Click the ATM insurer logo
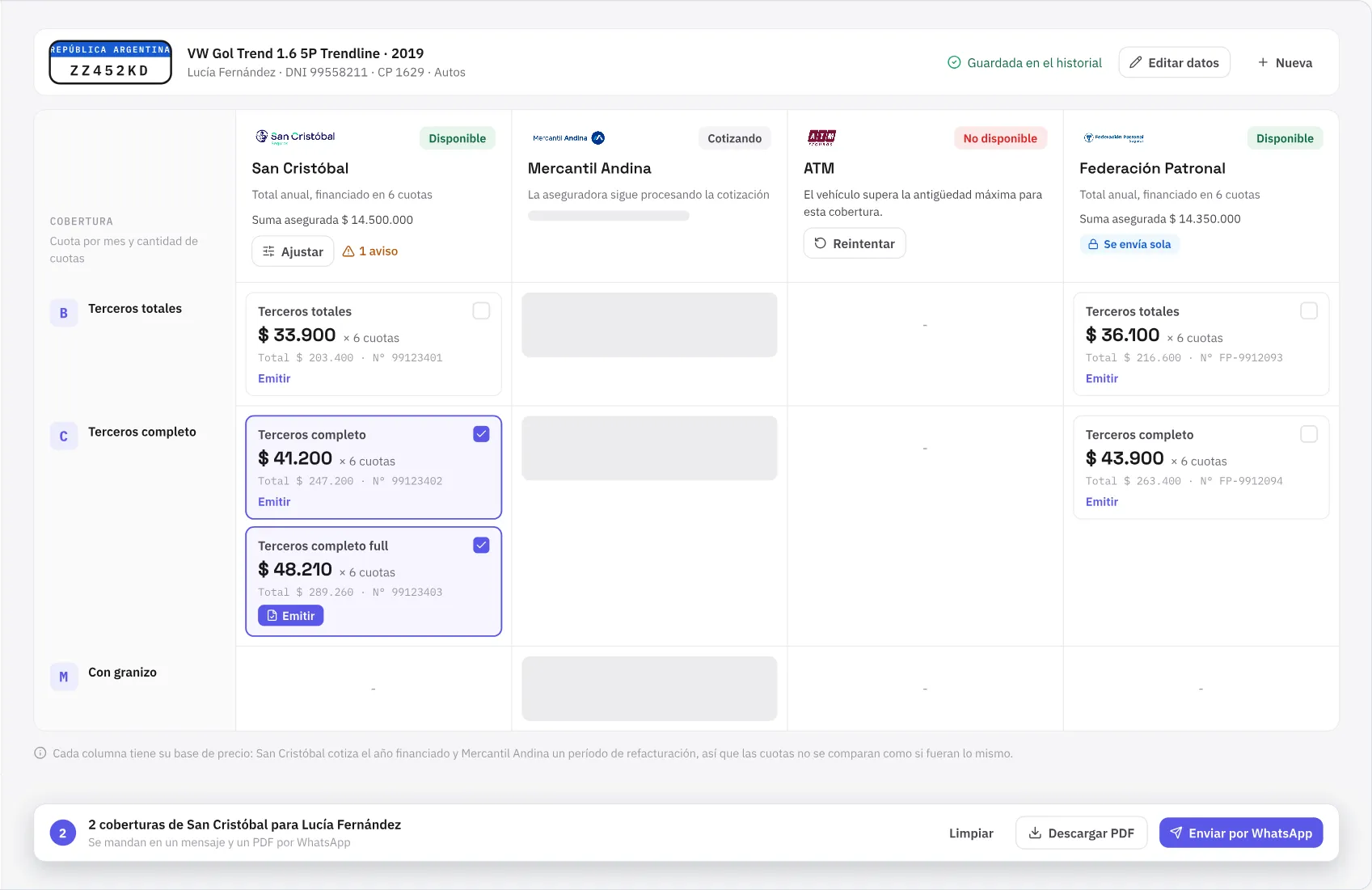 (821, 137)
